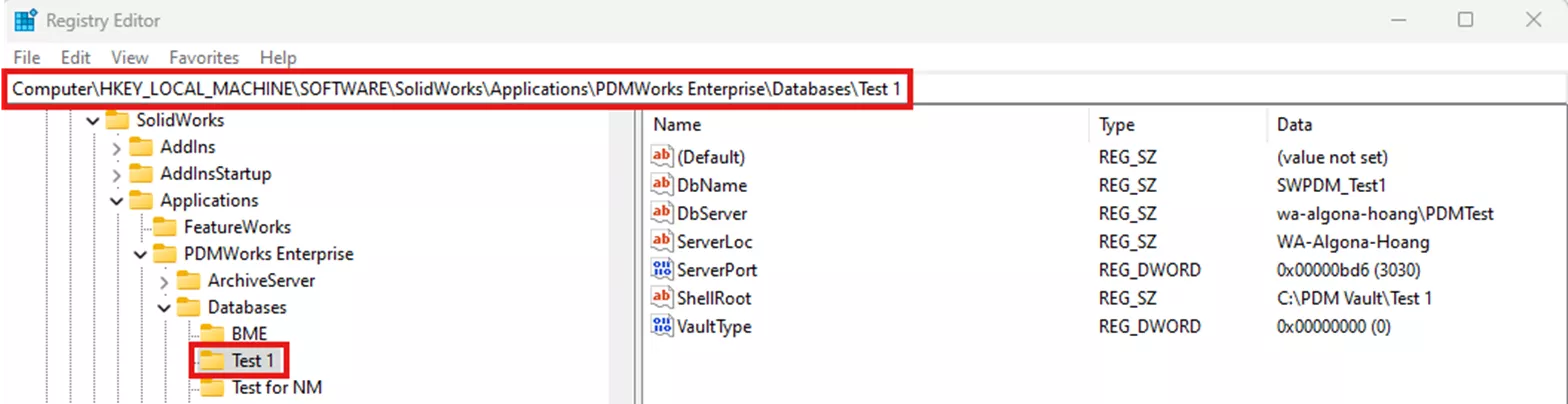
Task: Select the ArchiveServer key label
Action: tap(261, 280)
